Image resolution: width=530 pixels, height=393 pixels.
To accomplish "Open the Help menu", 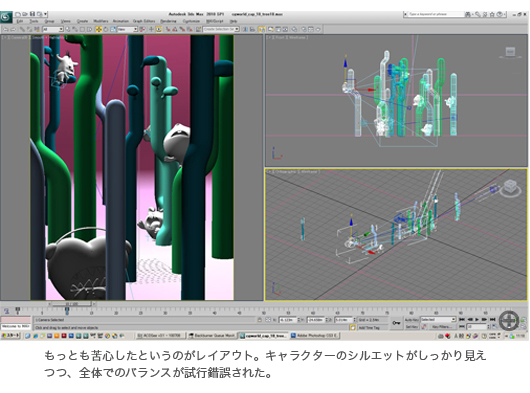I will click(234, 21).
